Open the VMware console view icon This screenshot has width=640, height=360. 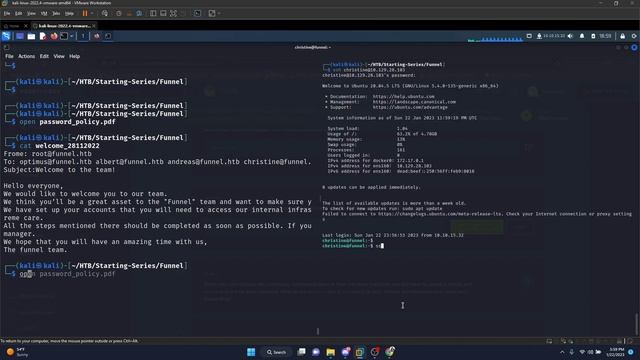pos(198,13)
